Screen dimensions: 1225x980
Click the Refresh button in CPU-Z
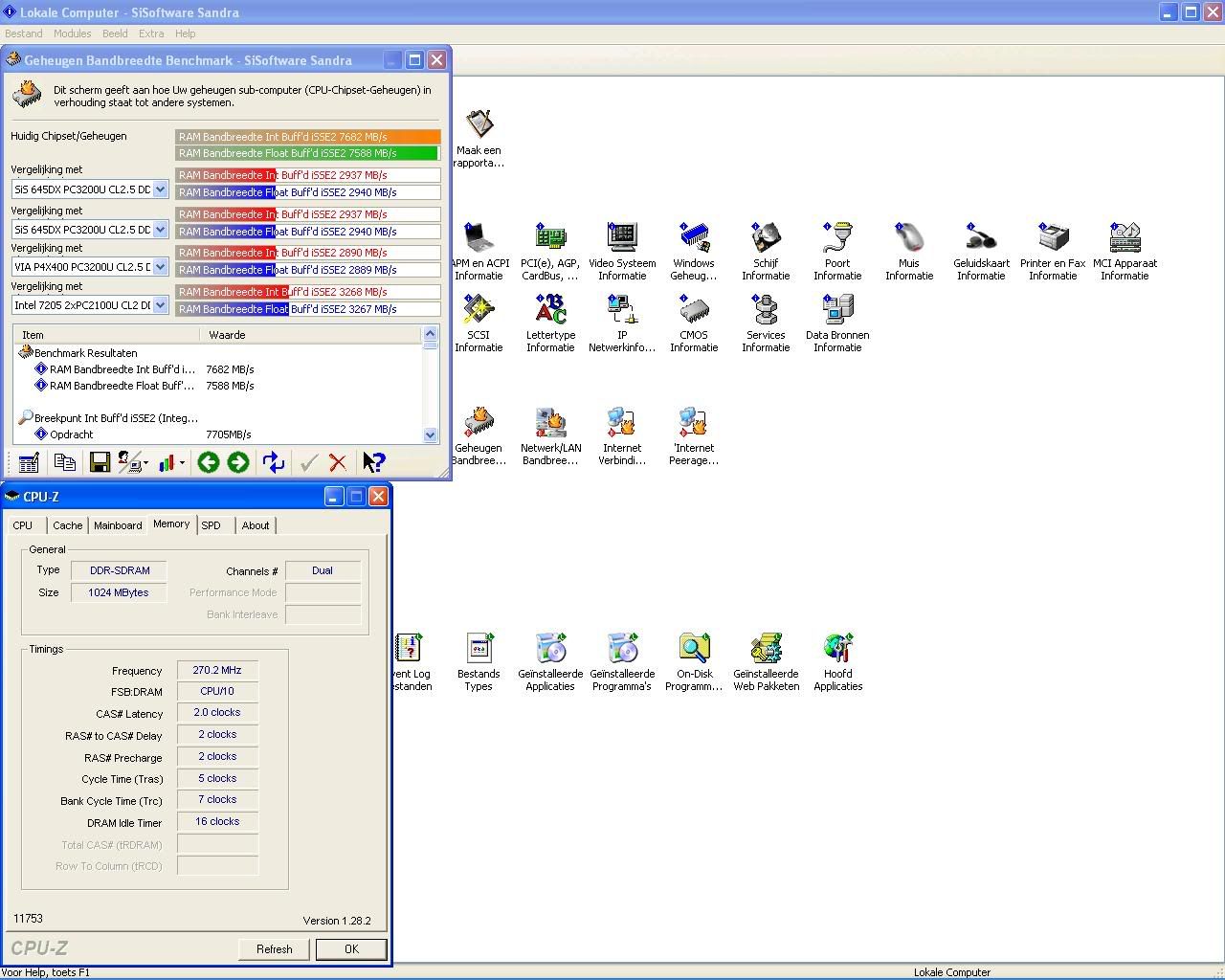[x=275, y=949]
